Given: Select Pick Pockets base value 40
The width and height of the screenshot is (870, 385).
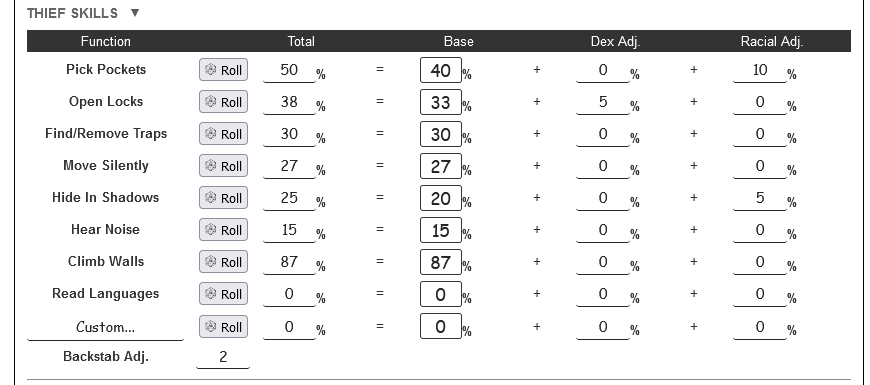Looking at the screenshot, I should [441, 70].
